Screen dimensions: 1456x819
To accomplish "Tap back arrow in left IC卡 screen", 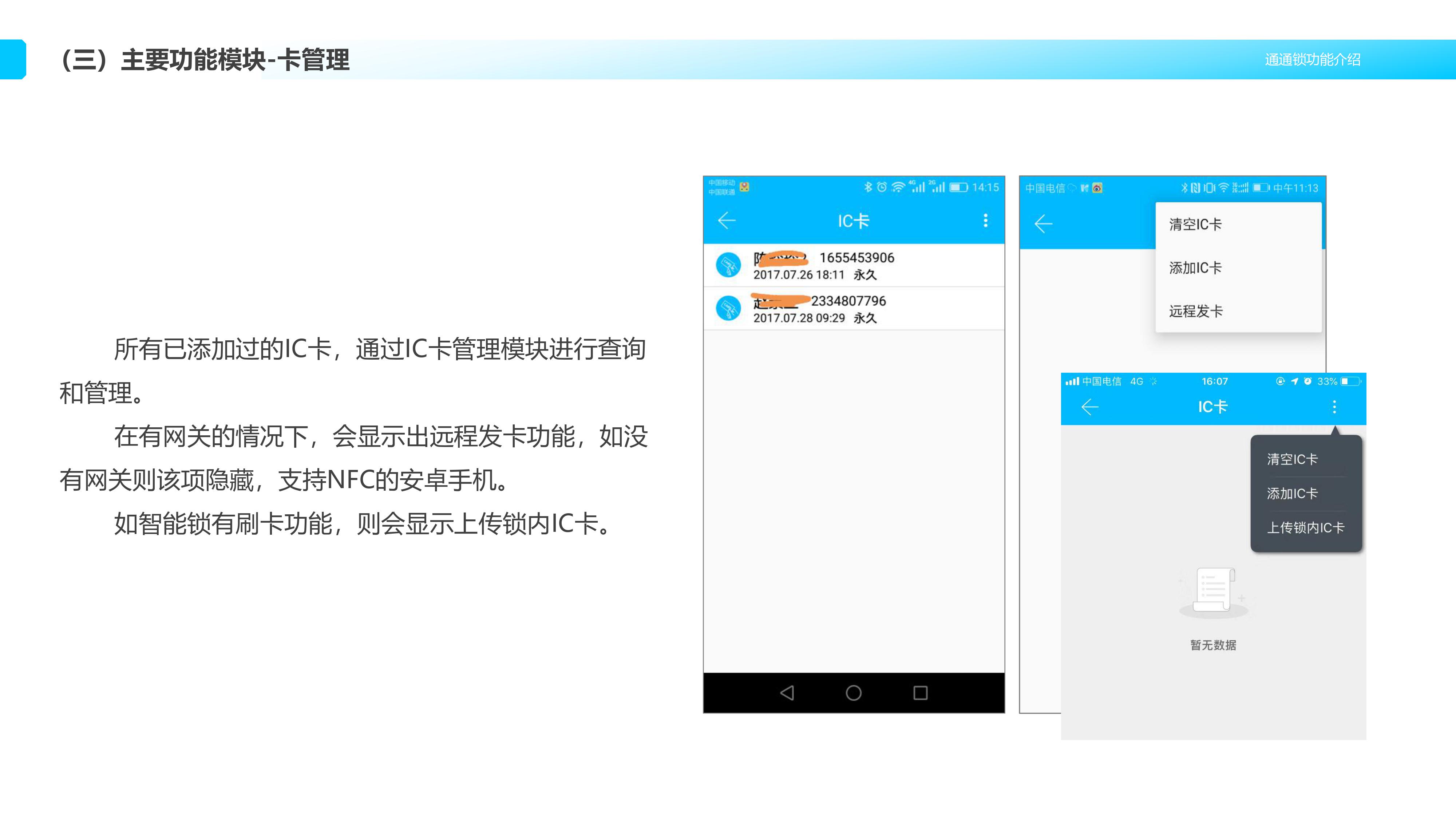I will pyautogui.click(x=726, y=221).
